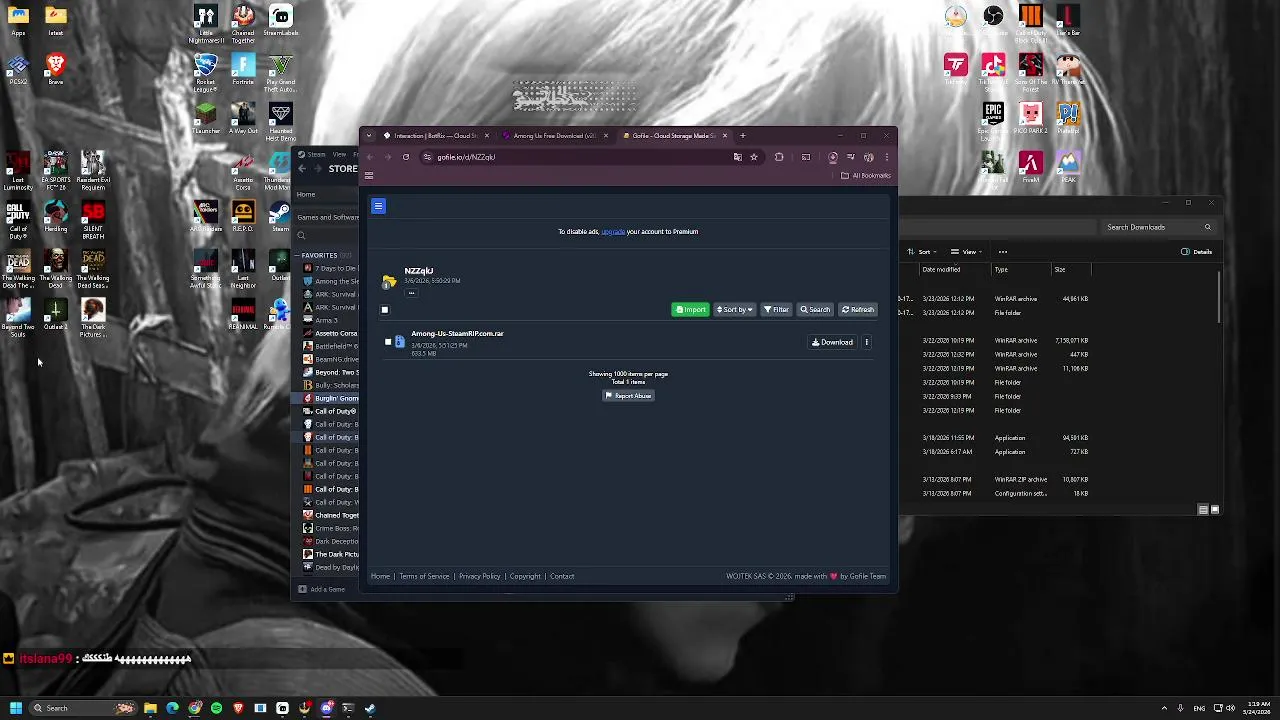Open the Gofile sidebar hamburger menu

[378, 206]
